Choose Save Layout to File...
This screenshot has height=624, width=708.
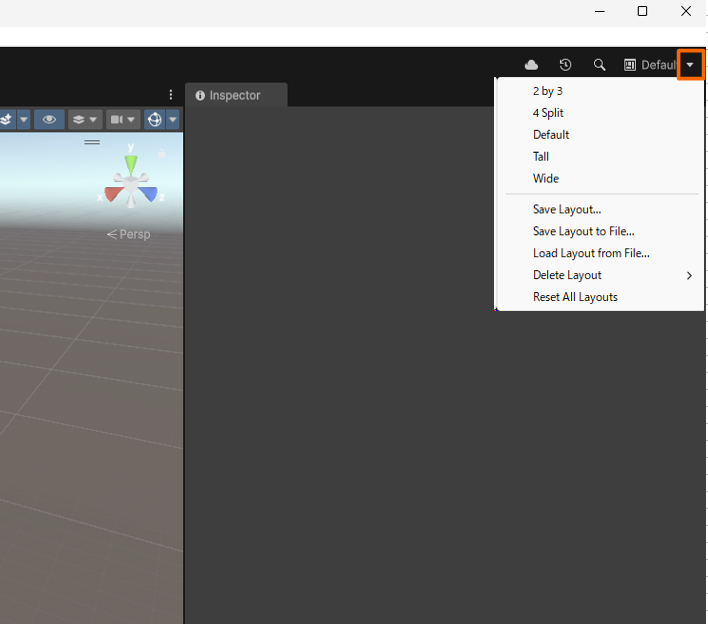(x=583, y=231)
